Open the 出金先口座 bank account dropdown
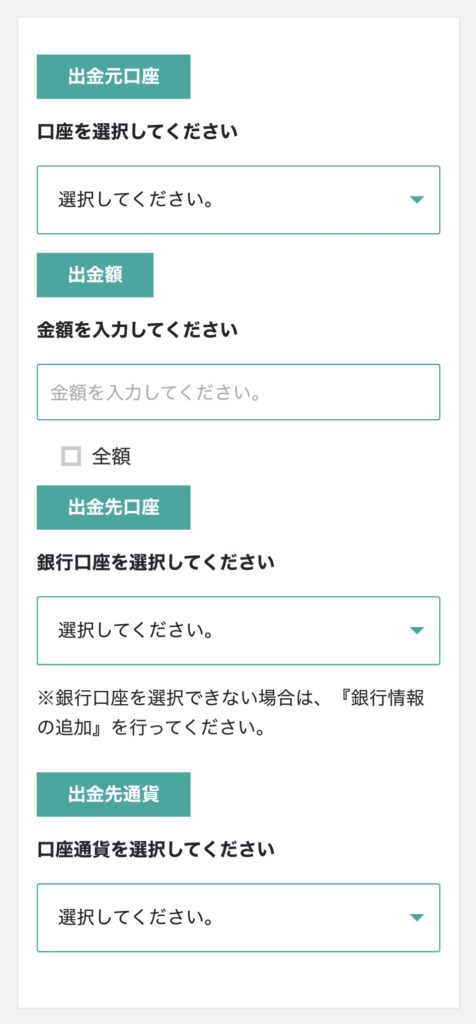 point(238,631)
